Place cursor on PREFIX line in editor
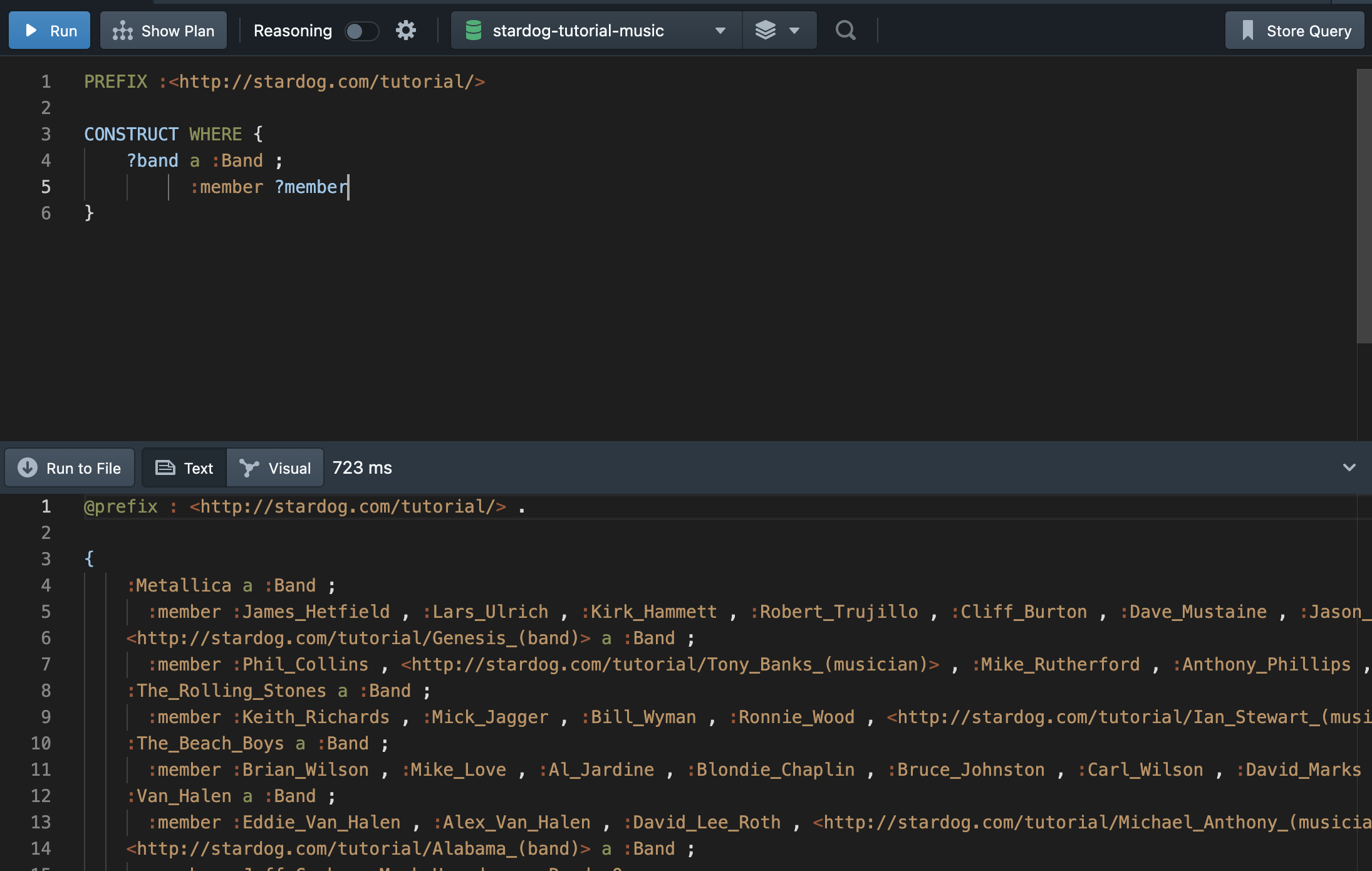Screen dimensions: 1372x871 284,81
